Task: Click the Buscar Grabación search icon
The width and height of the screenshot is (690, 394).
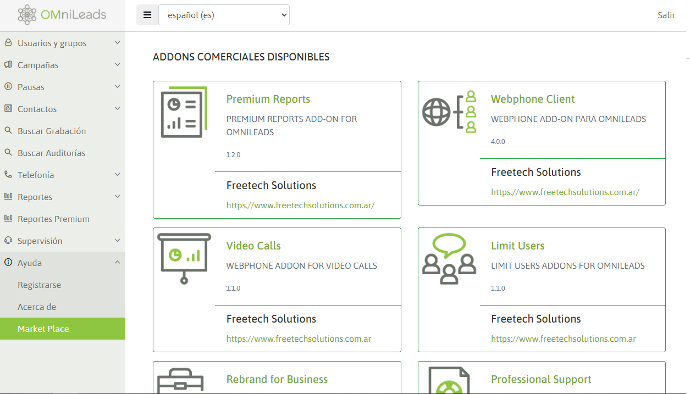Action: coord(8,130)
